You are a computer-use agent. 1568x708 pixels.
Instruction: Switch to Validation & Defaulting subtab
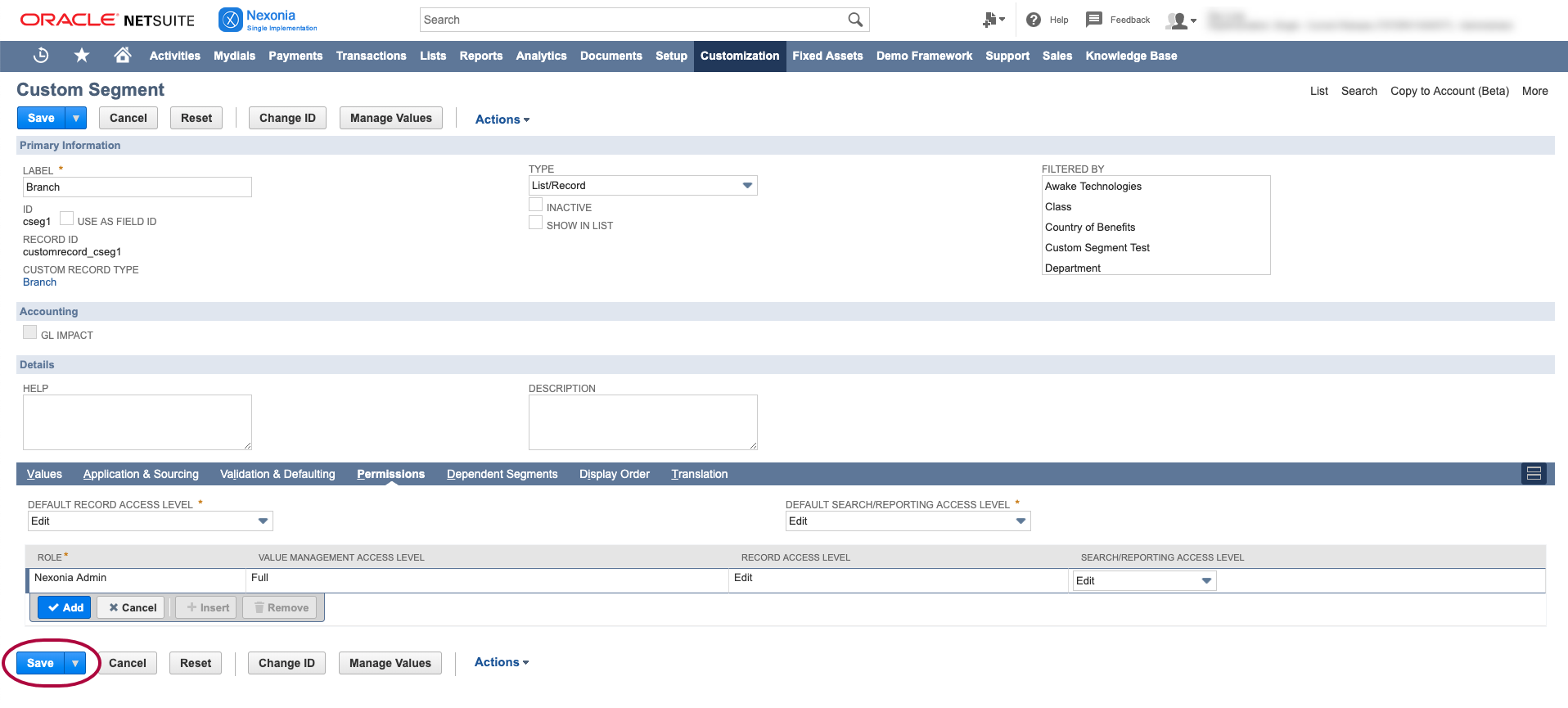pos(277,474)
